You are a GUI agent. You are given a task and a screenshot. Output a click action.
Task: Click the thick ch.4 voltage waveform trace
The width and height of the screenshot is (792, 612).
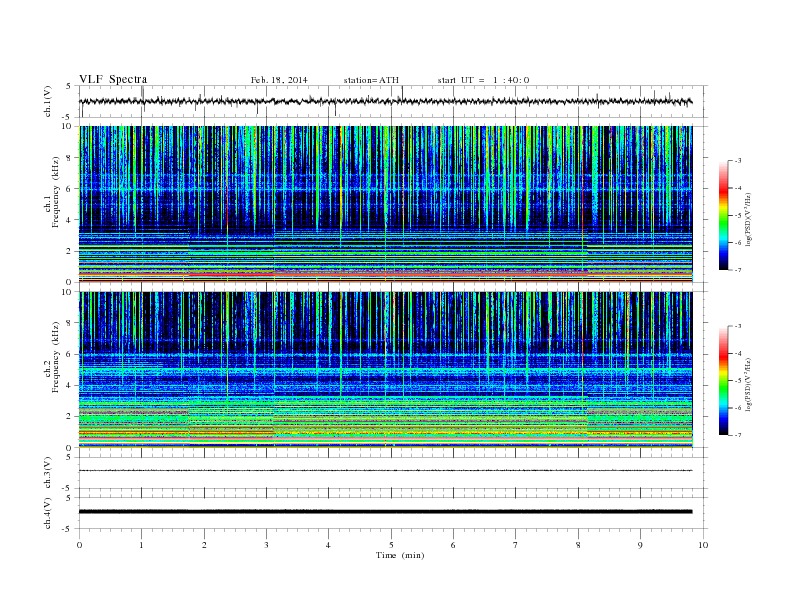(x=385, y=512)
